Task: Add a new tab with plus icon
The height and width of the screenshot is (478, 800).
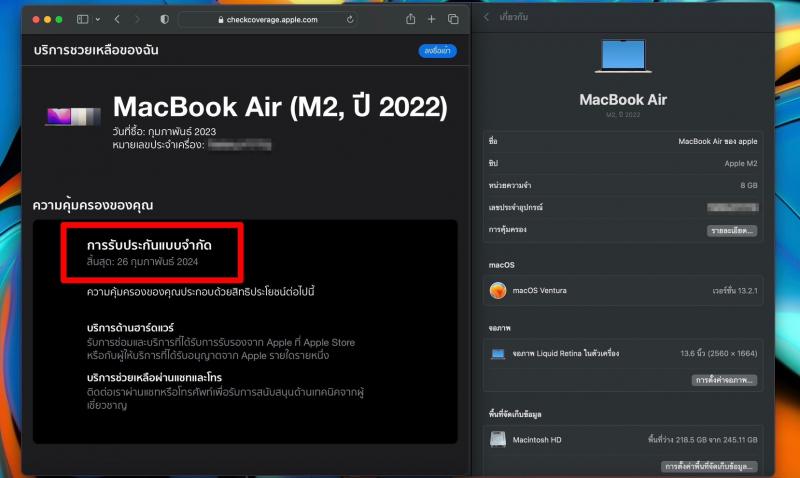Action: pyautogui.click(x=432, y=19)
